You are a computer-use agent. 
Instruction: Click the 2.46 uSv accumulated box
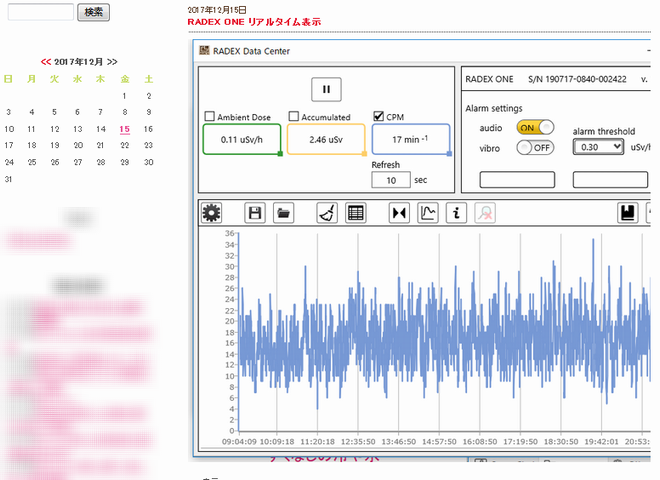(x=326, y=139)
